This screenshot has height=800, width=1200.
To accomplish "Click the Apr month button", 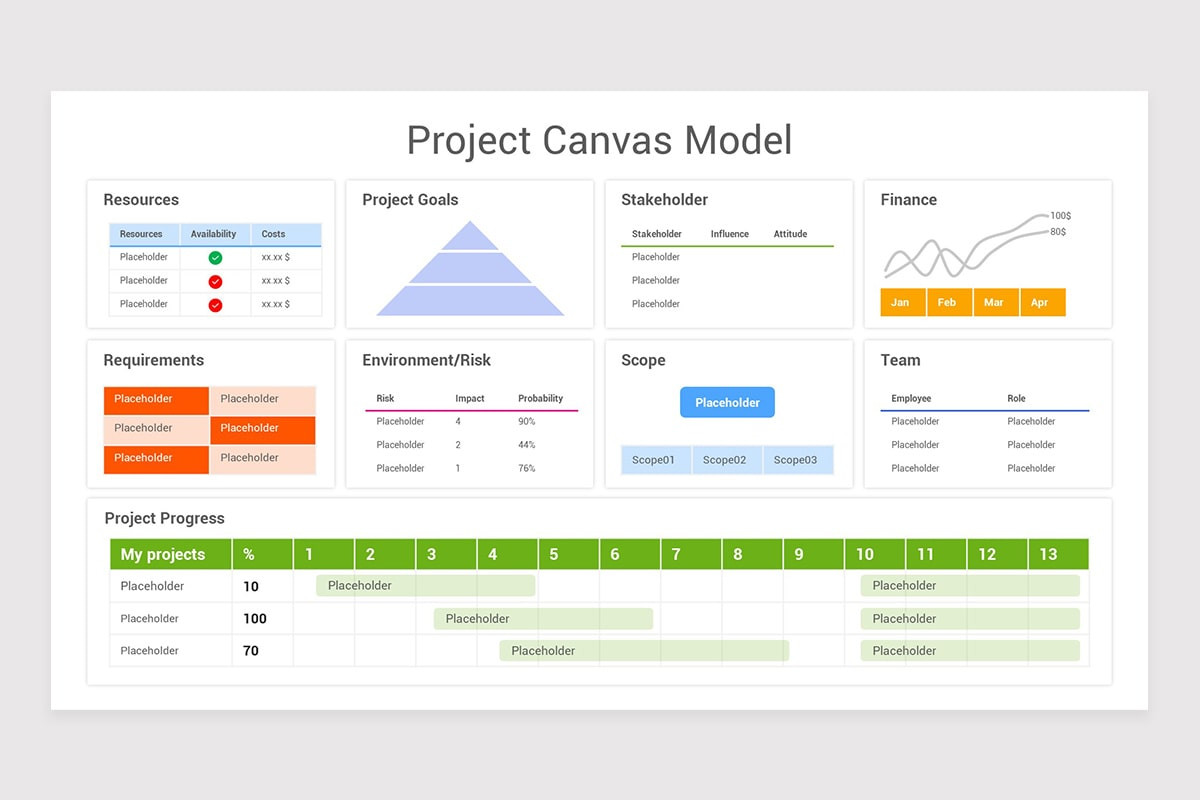I will tap(1042, 302).
